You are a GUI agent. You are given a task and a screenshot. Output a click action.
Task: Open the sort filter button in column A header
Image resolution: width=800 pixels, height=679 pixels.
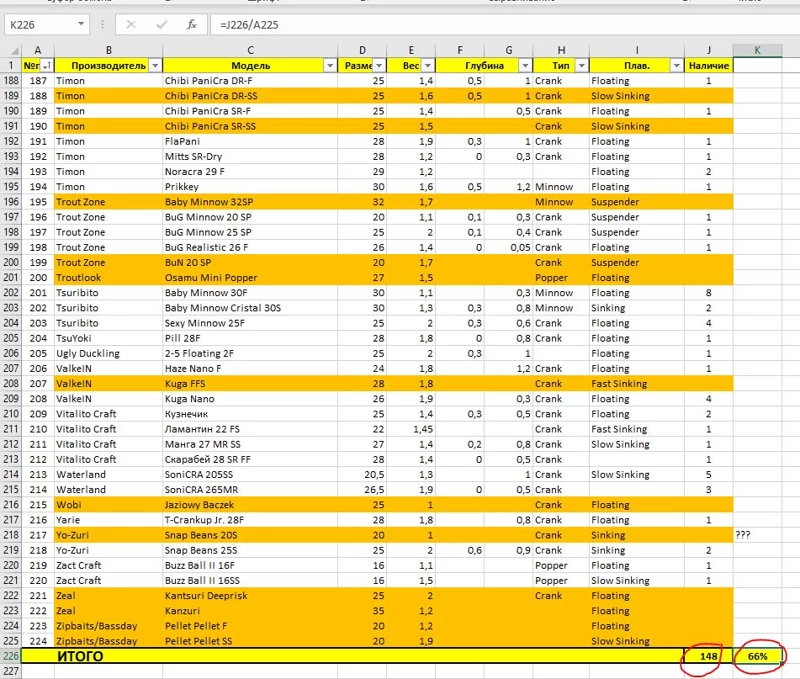click(46, 66)
